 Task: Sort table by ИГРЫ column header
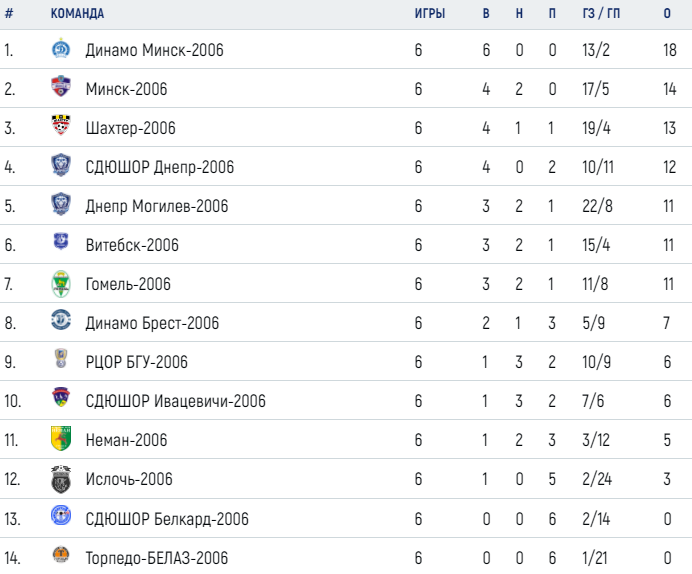pyautogui.click(x=429, y=14)
